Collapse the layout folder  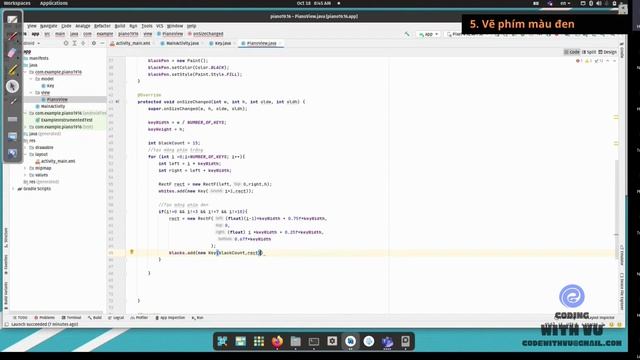click(25, 154)
